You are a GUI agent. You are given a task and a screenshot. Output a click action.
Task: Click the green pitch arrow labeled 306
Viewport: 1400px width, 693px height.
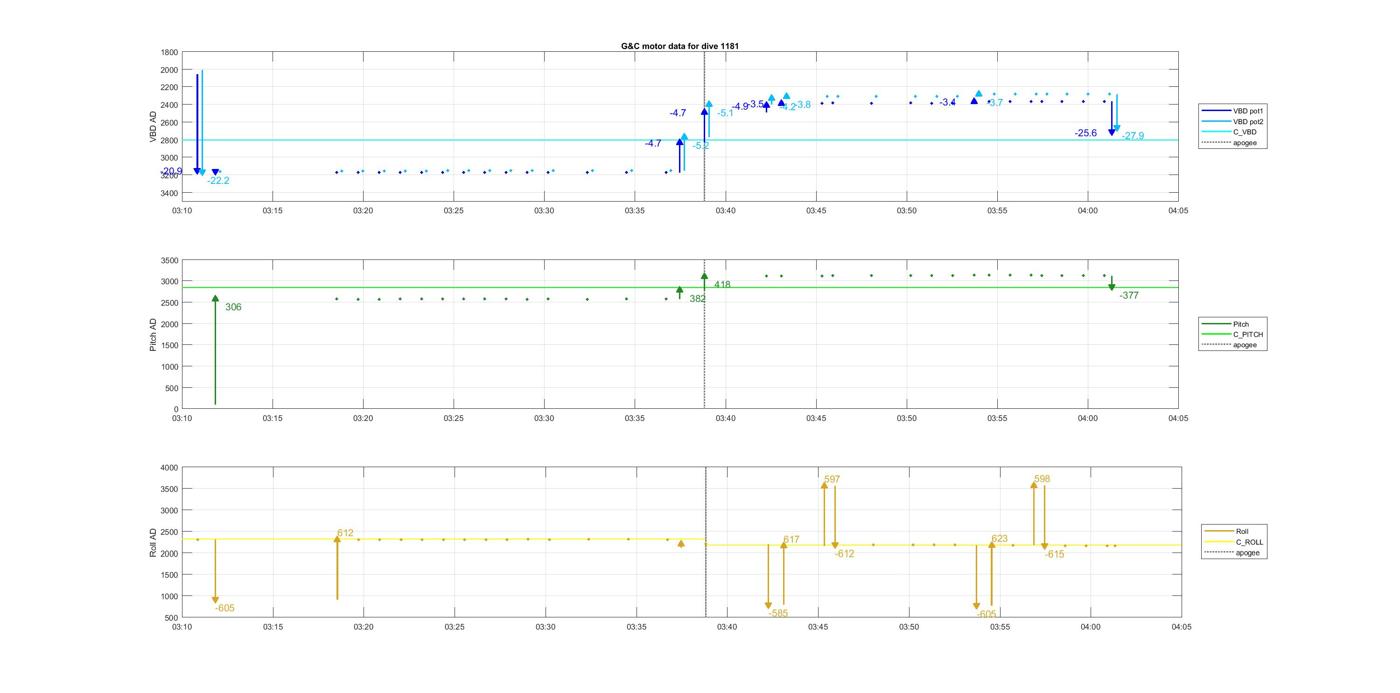coord(215,350)
